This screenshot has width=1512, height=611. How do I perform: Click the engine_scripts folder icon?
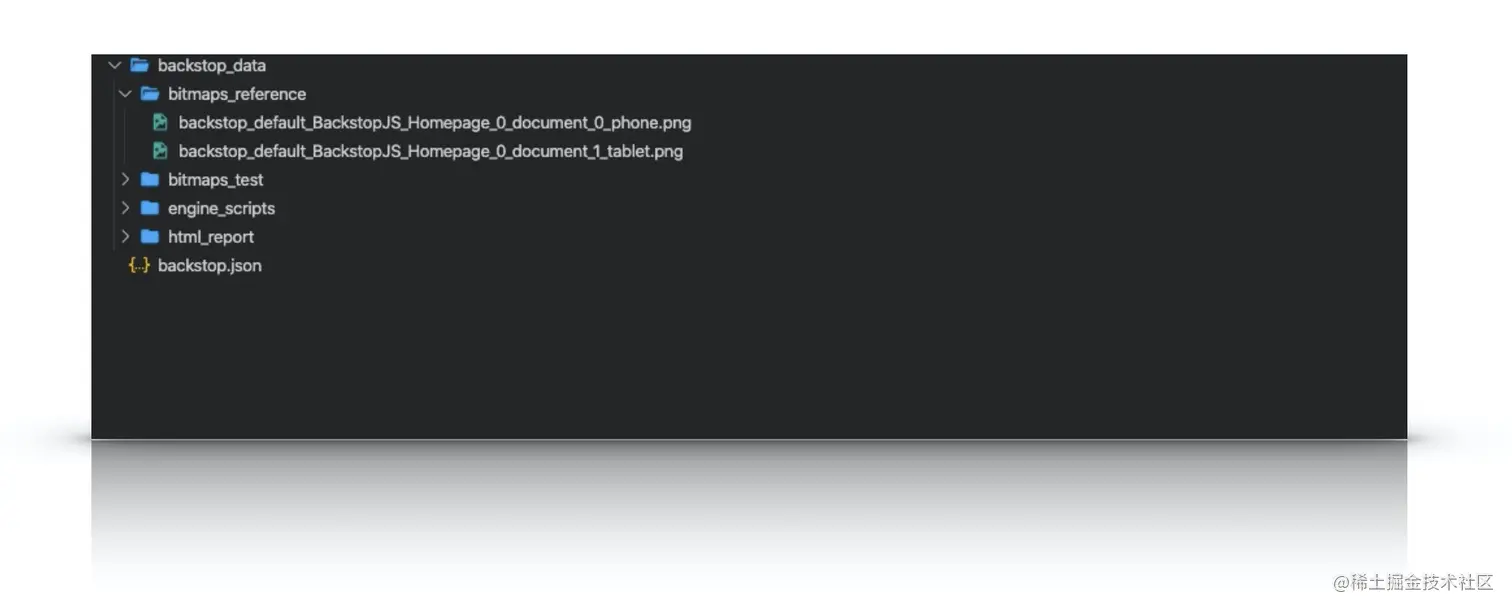pos(150,208)
